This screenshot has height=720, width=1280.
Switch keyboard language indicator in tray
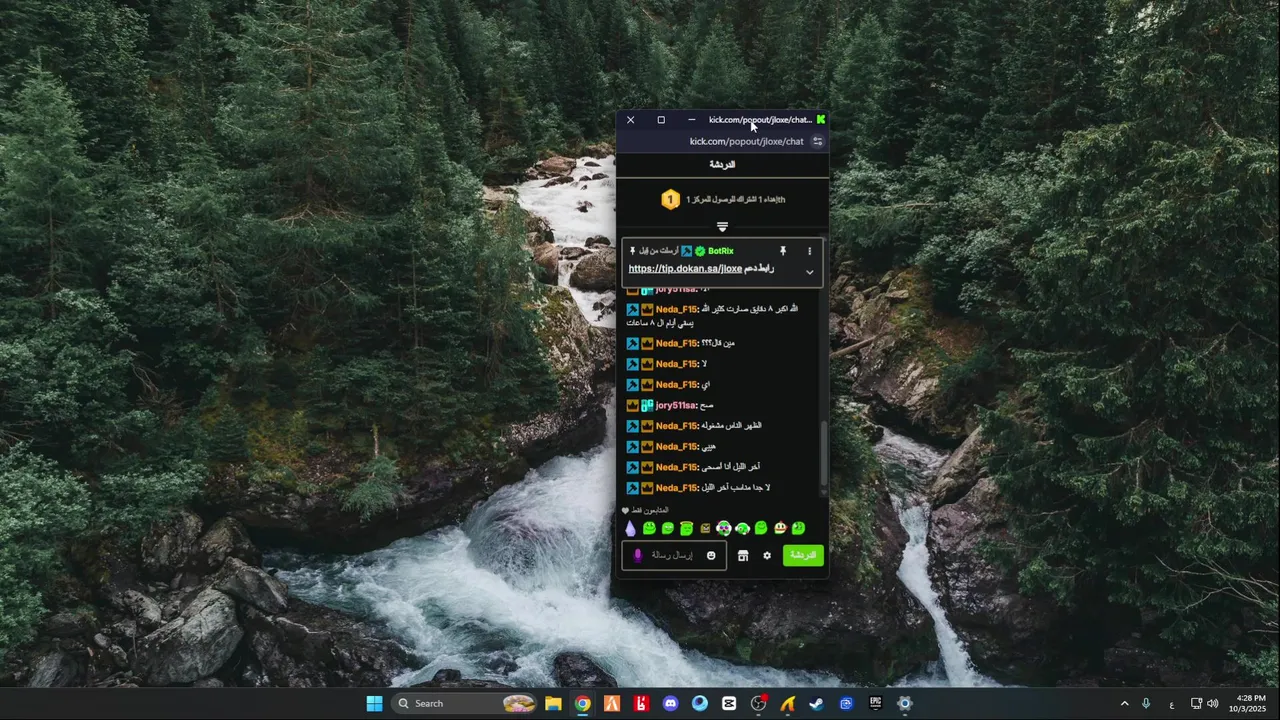click(1172, 705)
